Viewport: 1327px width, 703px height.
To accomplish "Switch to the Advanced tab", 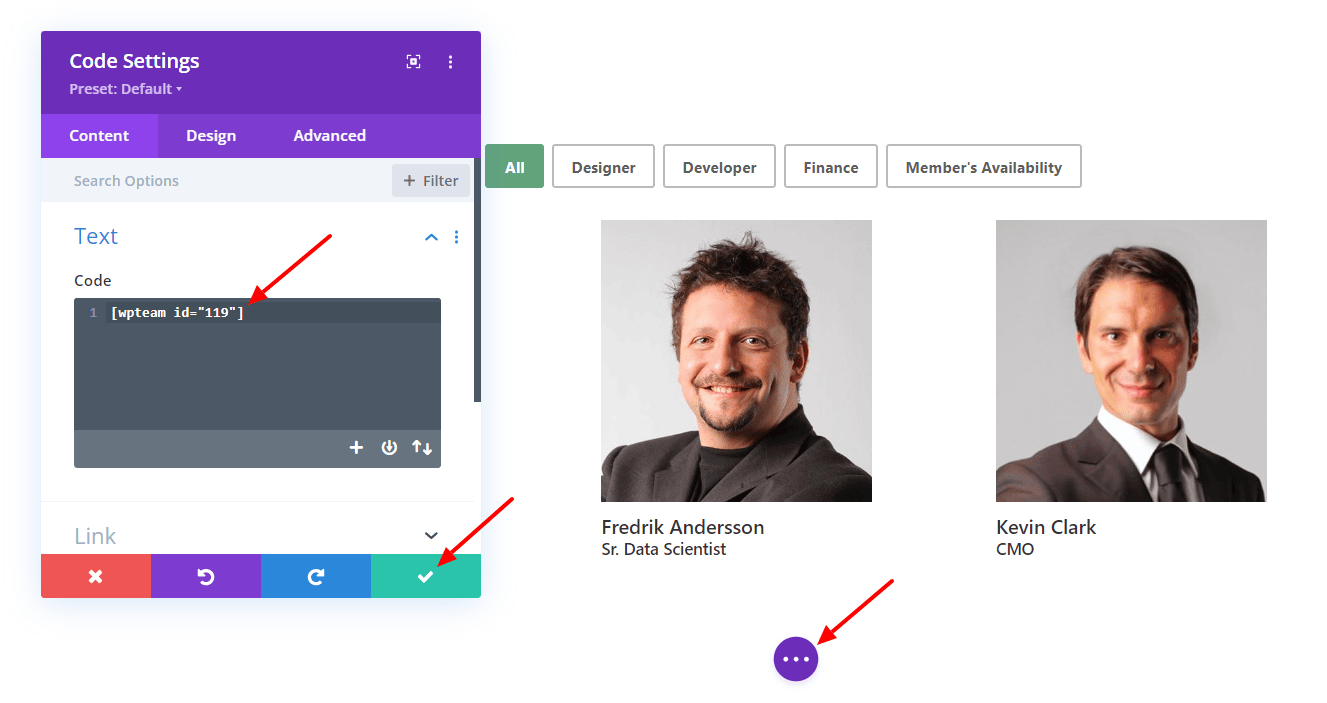I will (x=330, y=136).
